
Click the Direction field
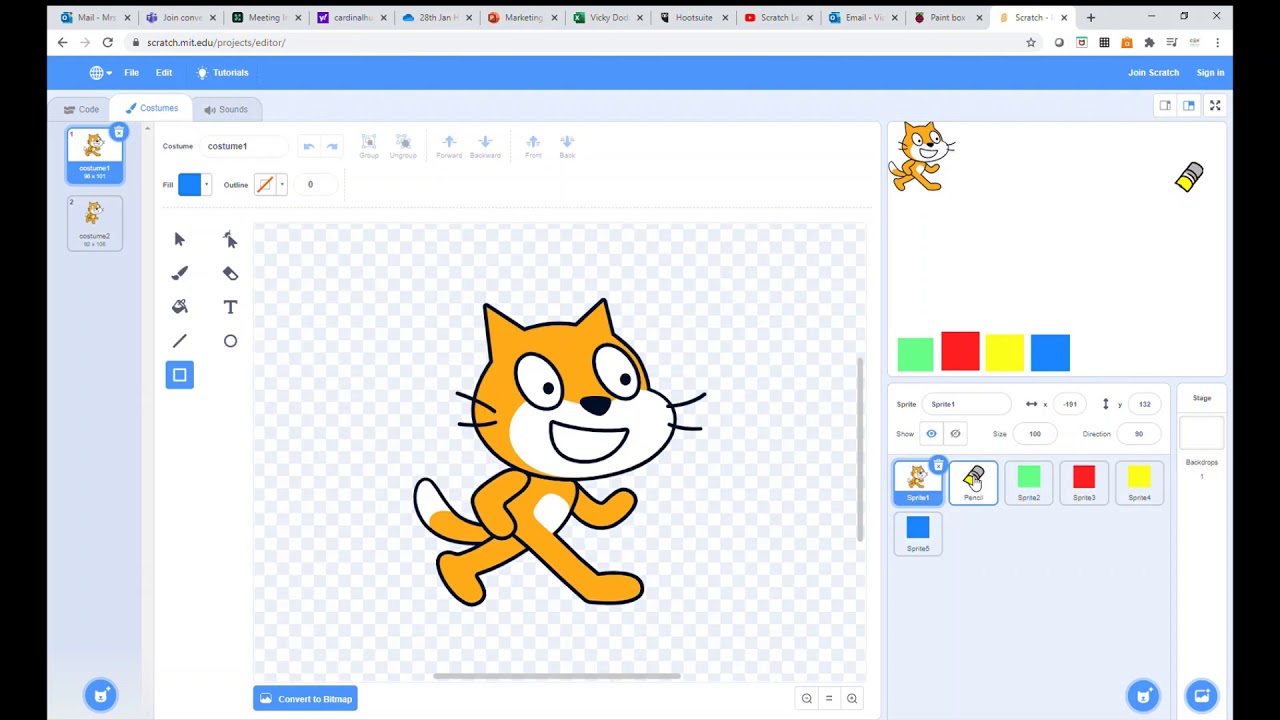pos(1139,434)
